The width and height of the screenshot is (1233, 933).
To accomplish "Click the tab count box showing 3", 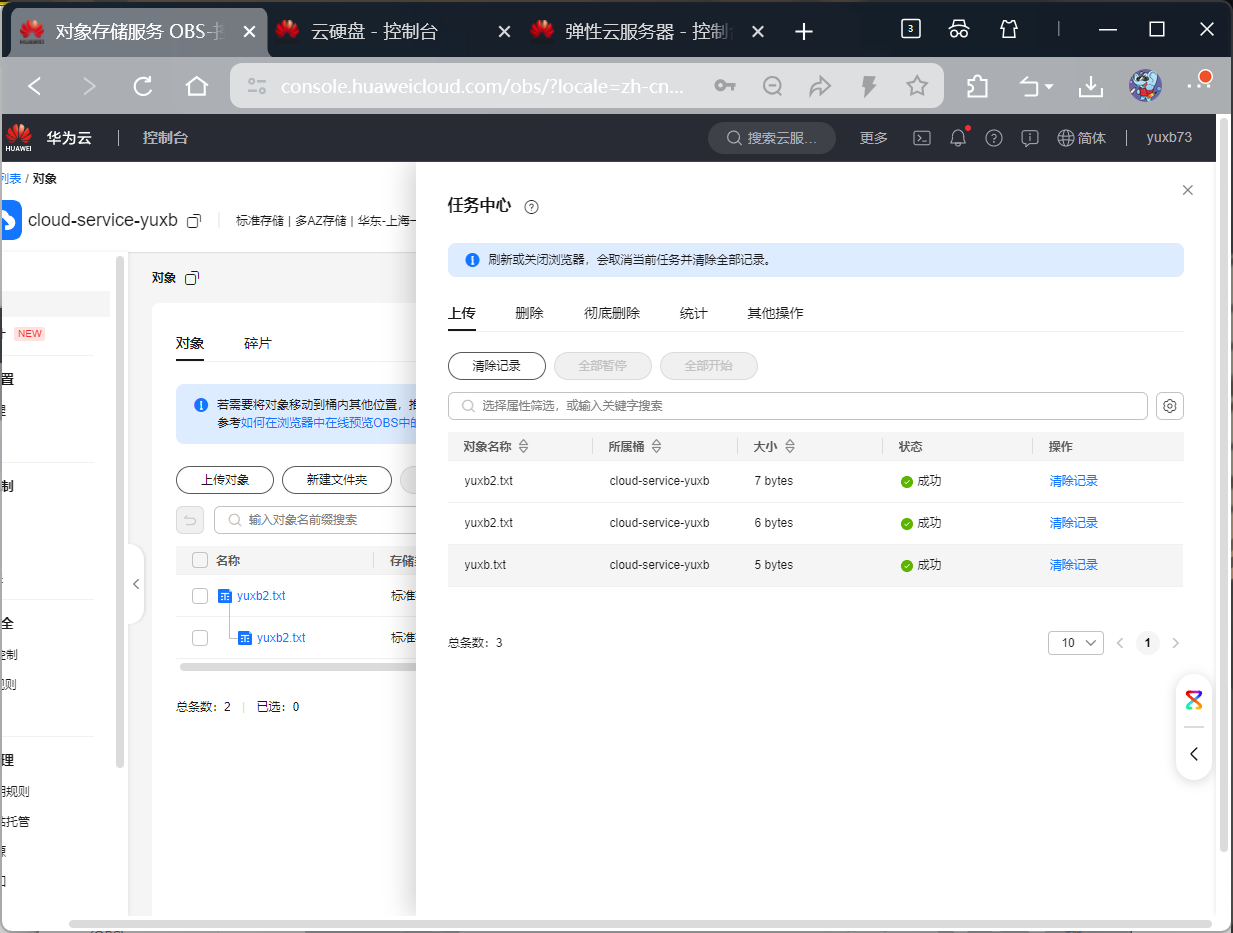I will point(910,29).
